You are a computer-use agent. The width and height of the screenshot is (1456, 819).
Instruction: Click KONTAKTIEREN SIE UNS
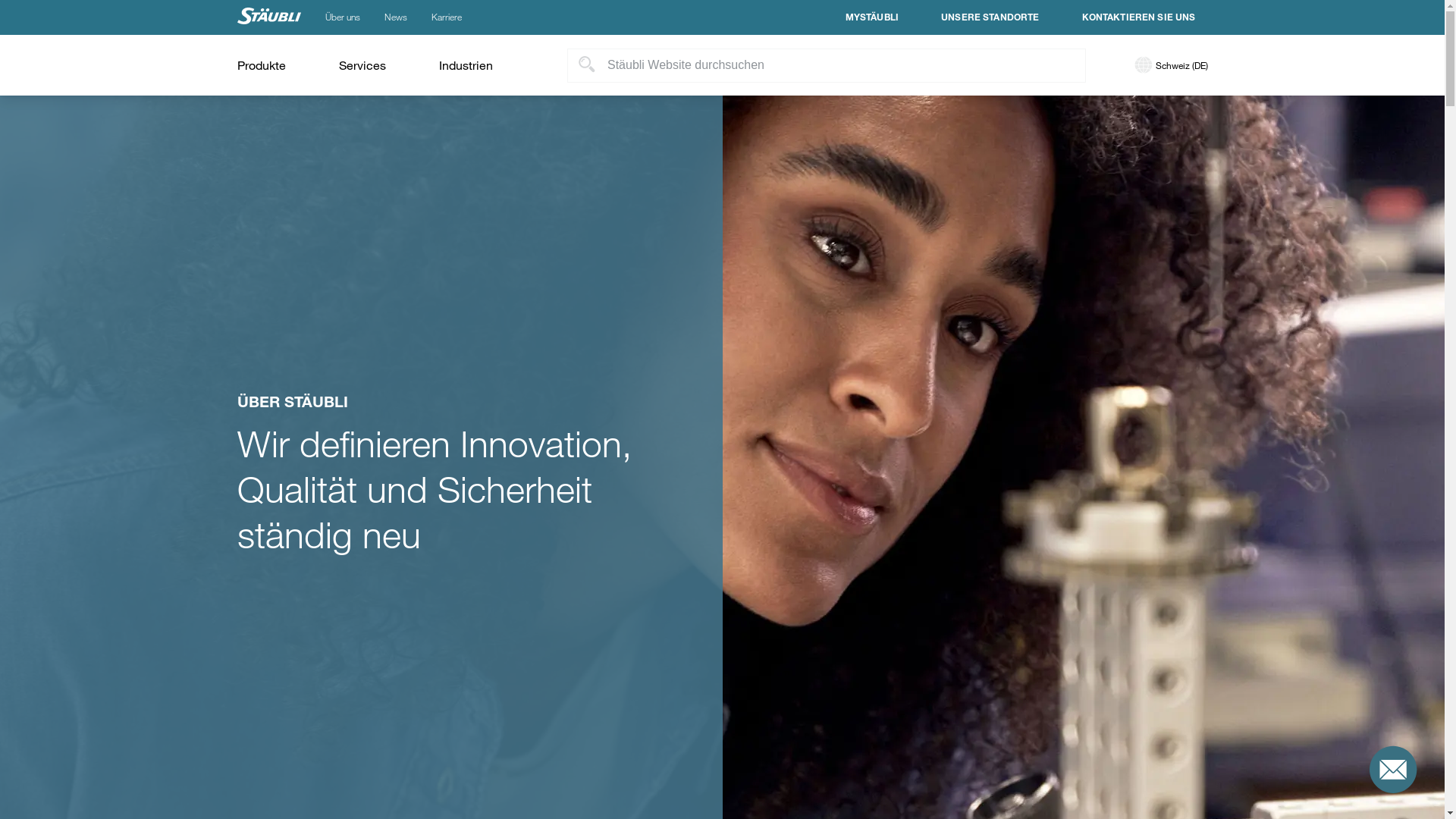pyautogui.click(x=1137, y=17)
